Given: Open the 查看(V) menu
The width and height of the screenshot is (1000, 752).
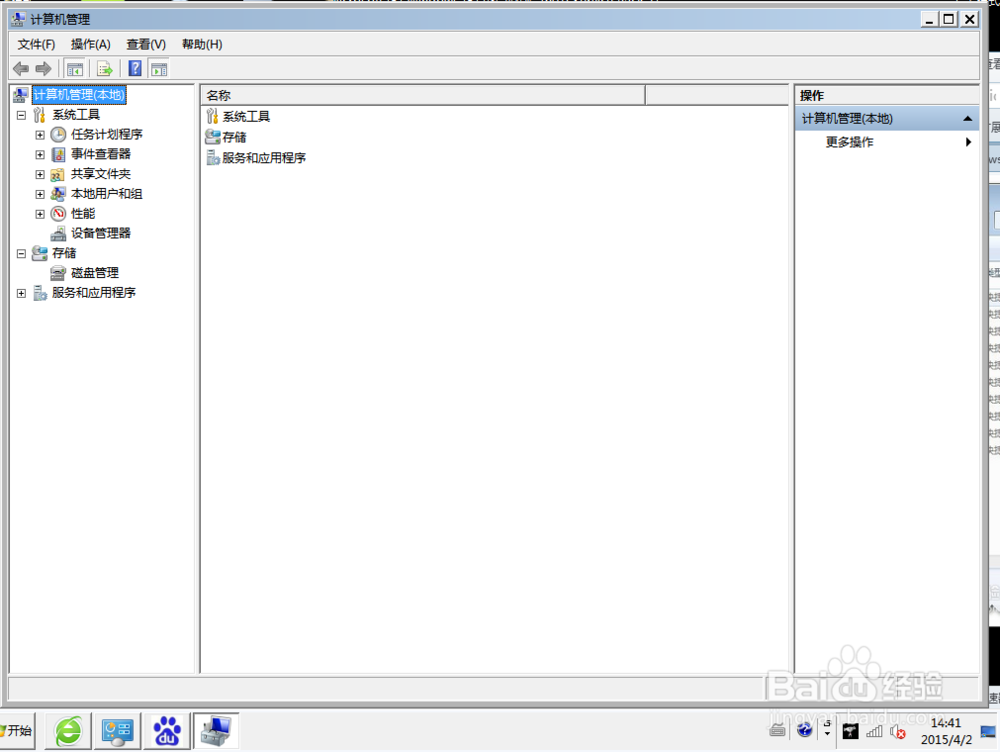Looking at the screenshot, I should tap(144, 44).
